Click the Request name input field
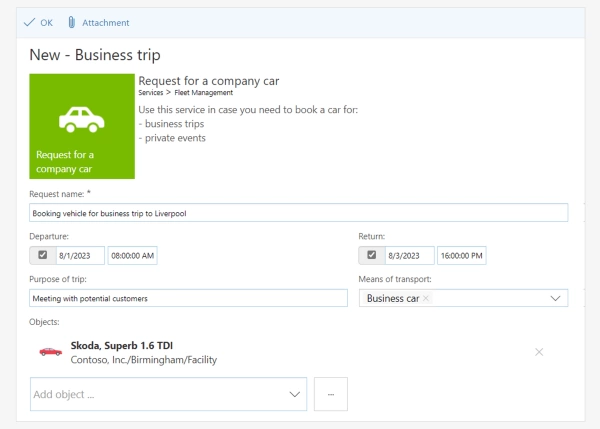Viewport: 600px width, 429px height. click(x=298, y=213)
